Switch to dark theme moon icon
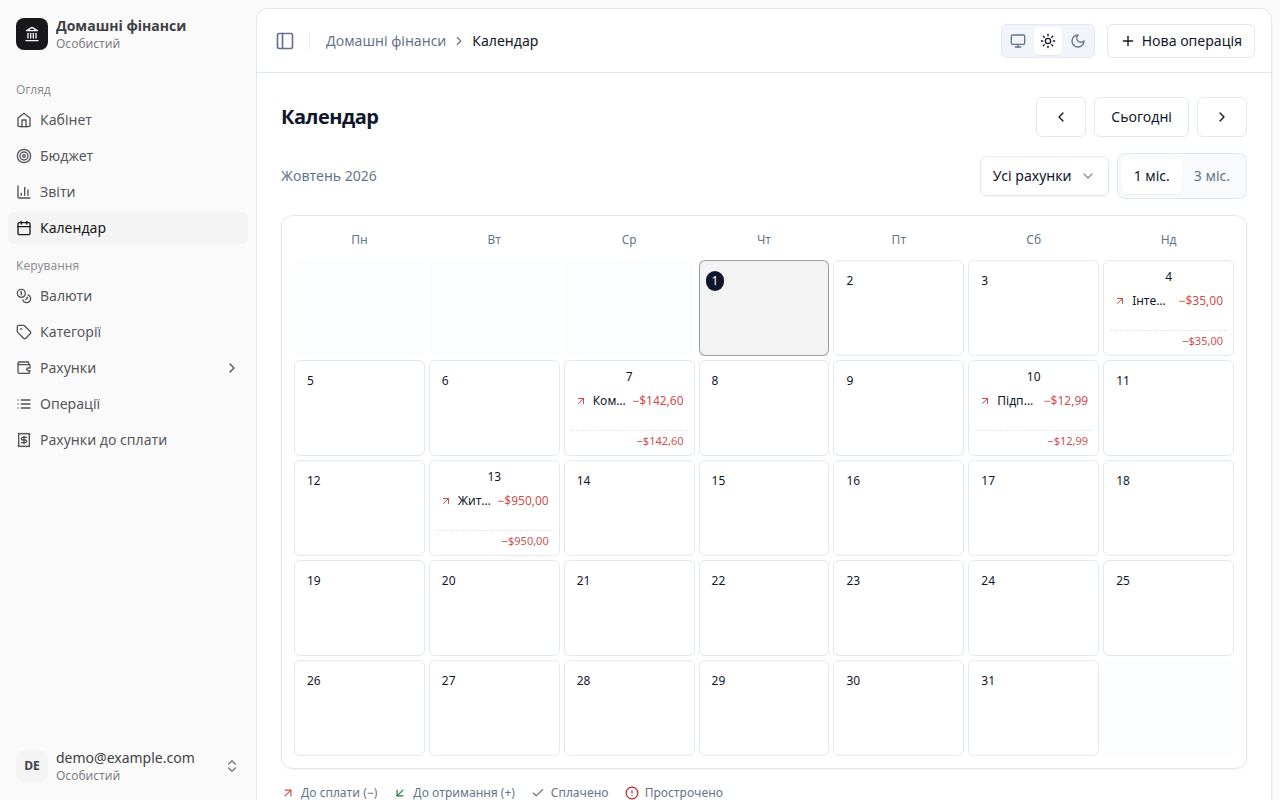This screenshot has height=800, width=1280. tap(1078, 41)
